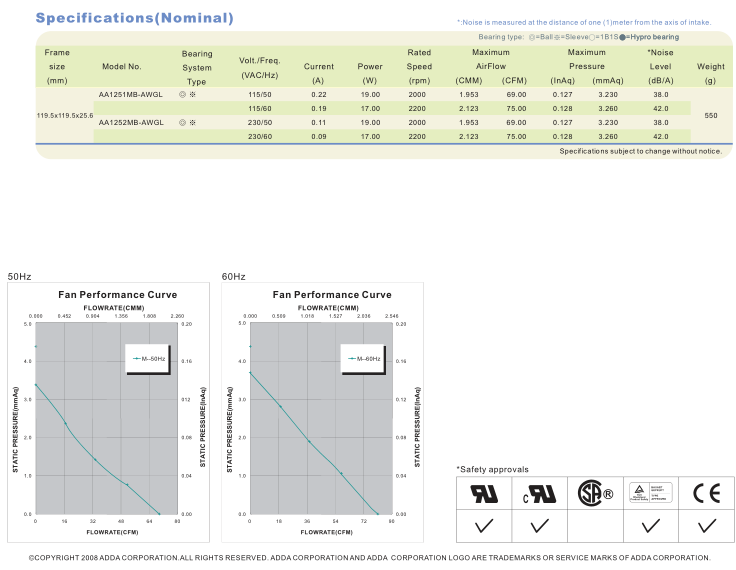Select model number AA1252MB-AWGL

click(130, 123)
